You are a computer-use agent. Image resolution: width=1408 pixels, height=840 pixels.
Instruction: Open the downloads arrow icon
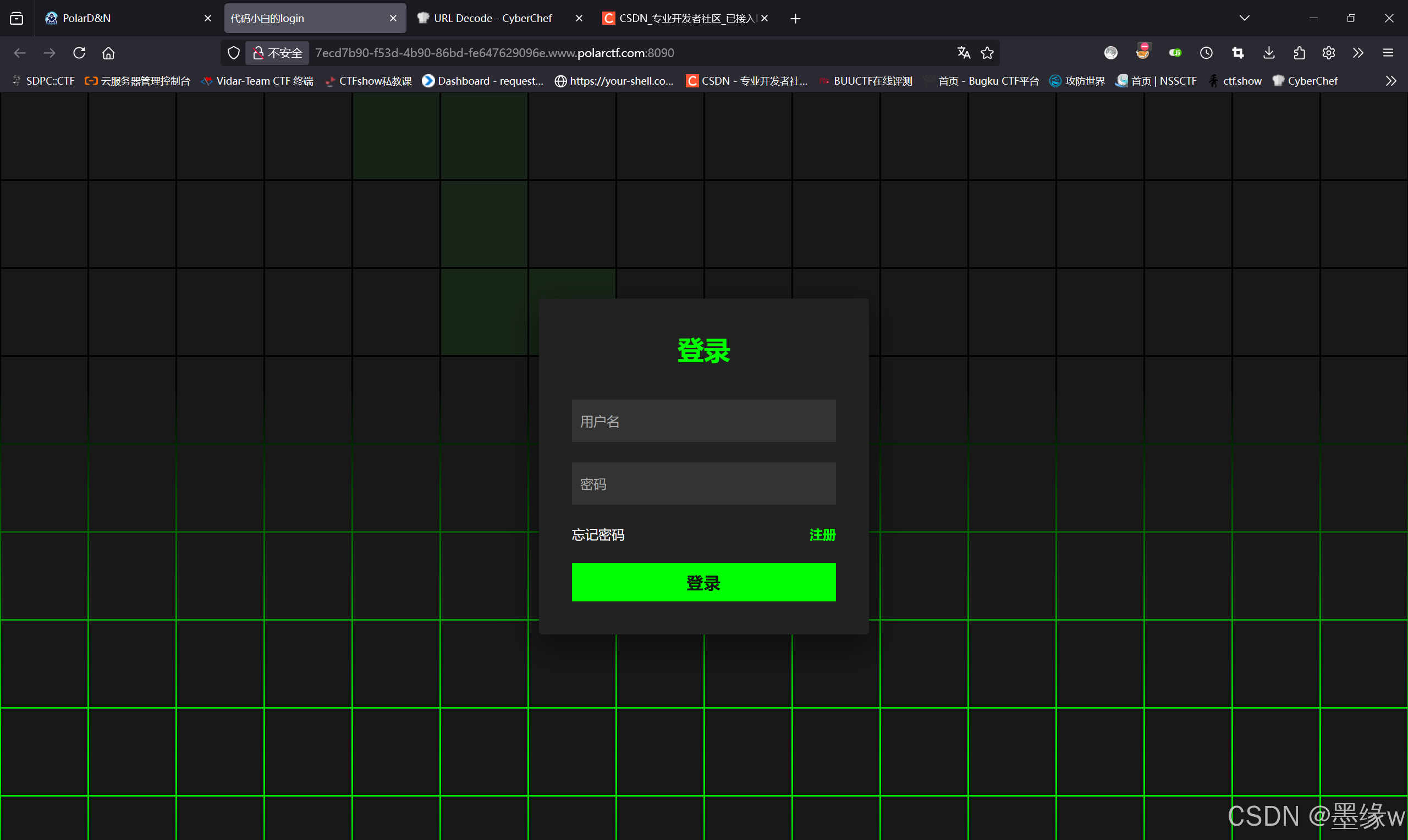(x=1269, y=53)
